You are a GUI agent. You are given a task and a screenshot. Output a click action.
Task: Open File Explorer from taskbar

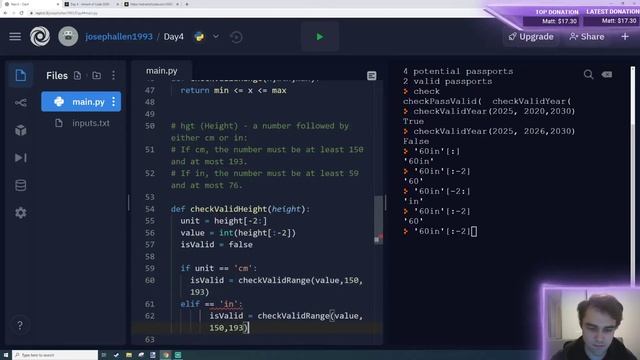point(129,355)
